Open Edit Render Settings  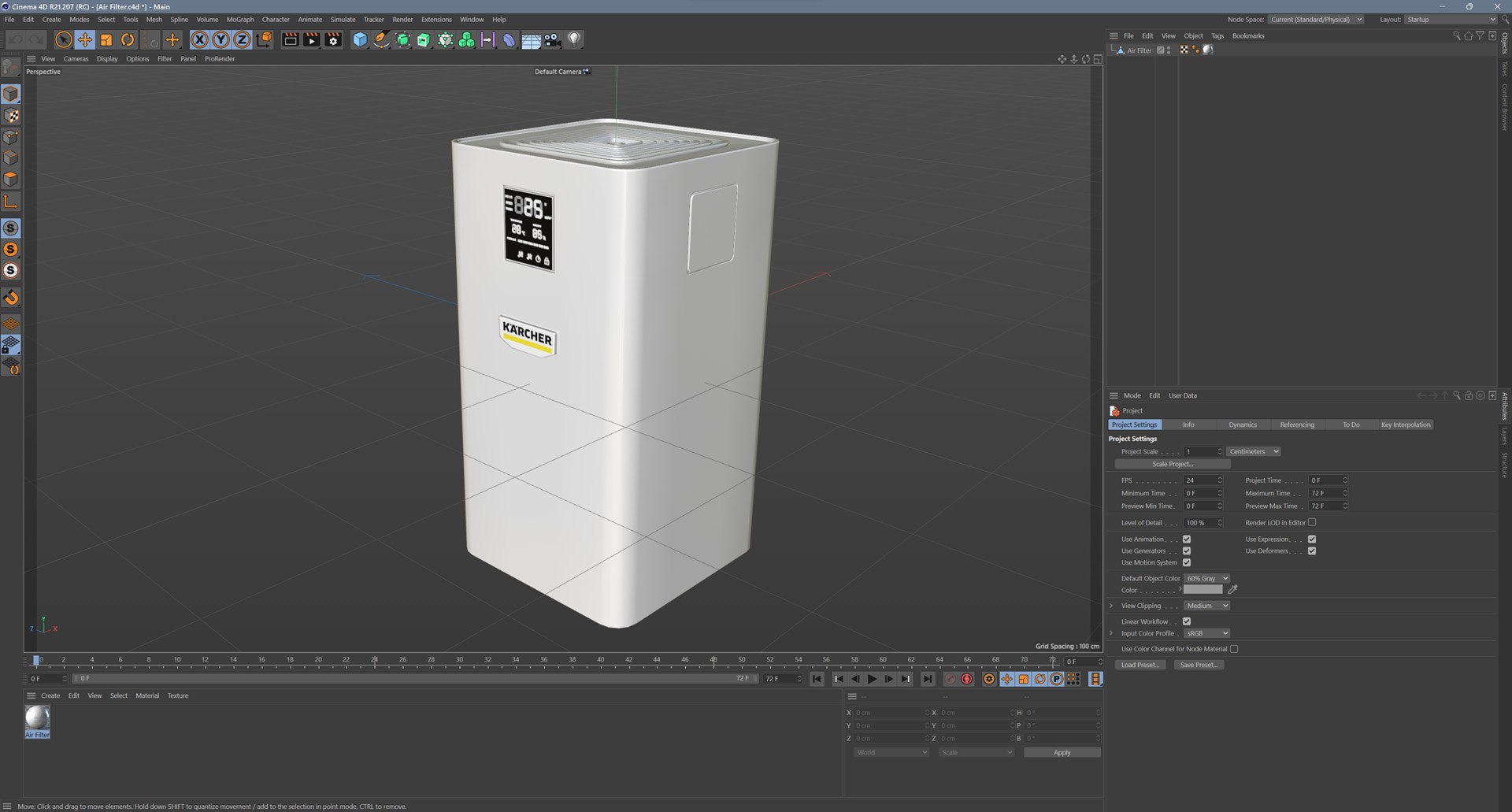tap(333, 39)
